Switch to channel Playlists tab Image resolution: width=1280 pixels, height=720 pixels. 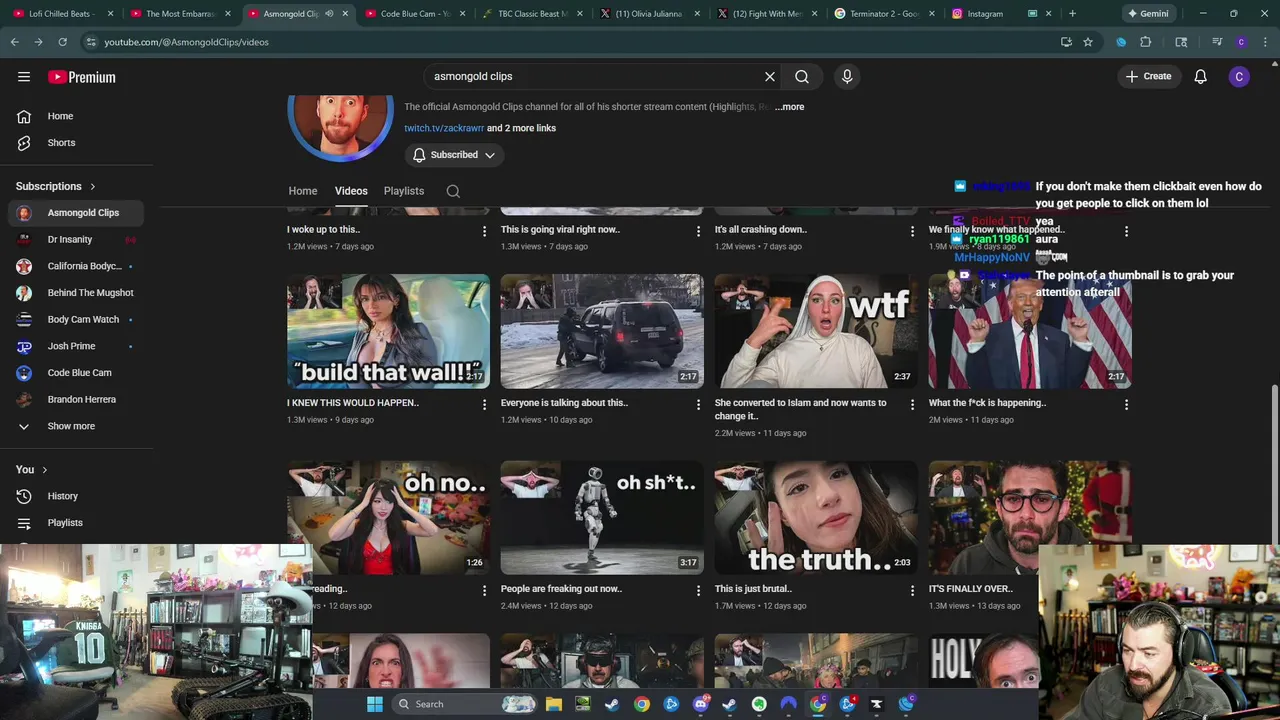coord(404,191)
